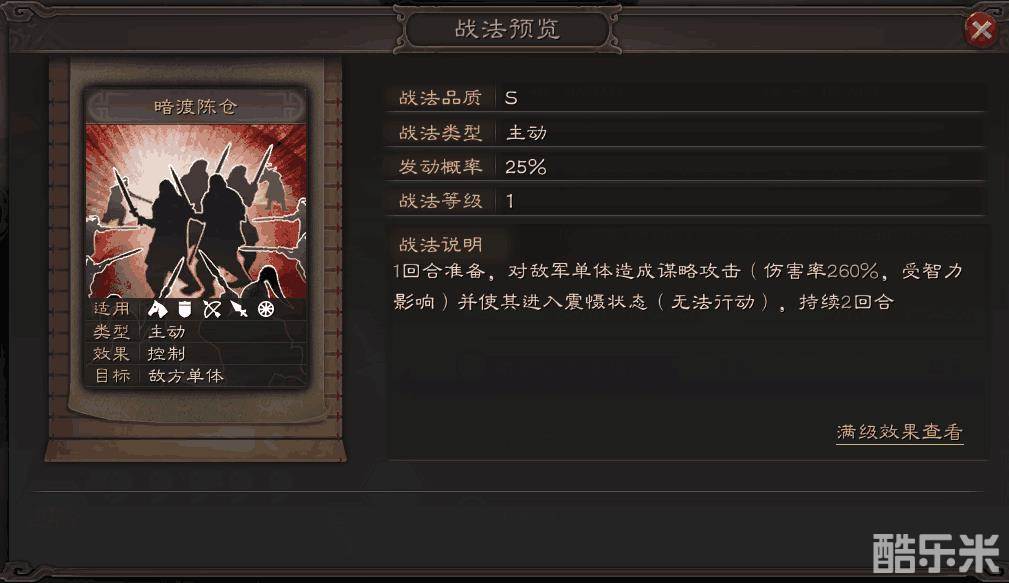Click the bow archer troop icon

pos(212,310)
